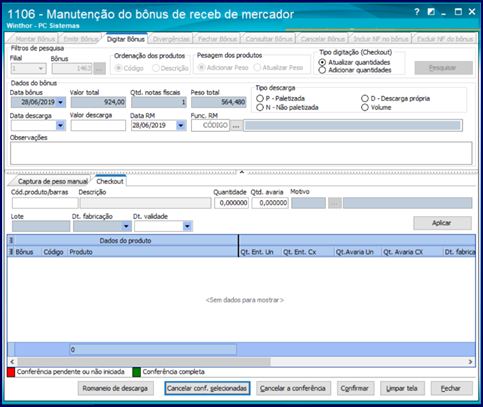The image size is (483, 407).
Task: Click Qt. Ent. Cx column header
Action: point(308,252)
